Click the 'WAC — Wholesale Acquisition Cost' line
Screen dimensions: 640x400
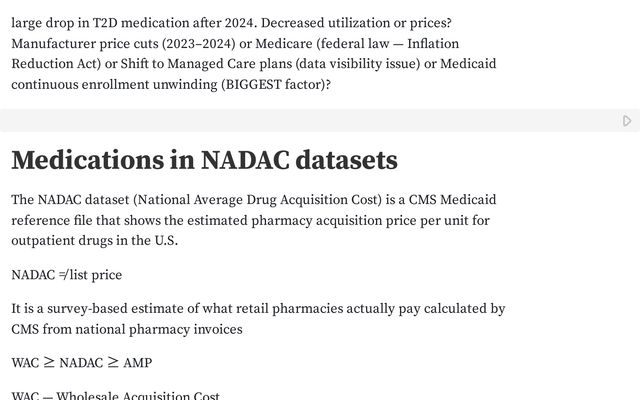(x=115, y=396)
